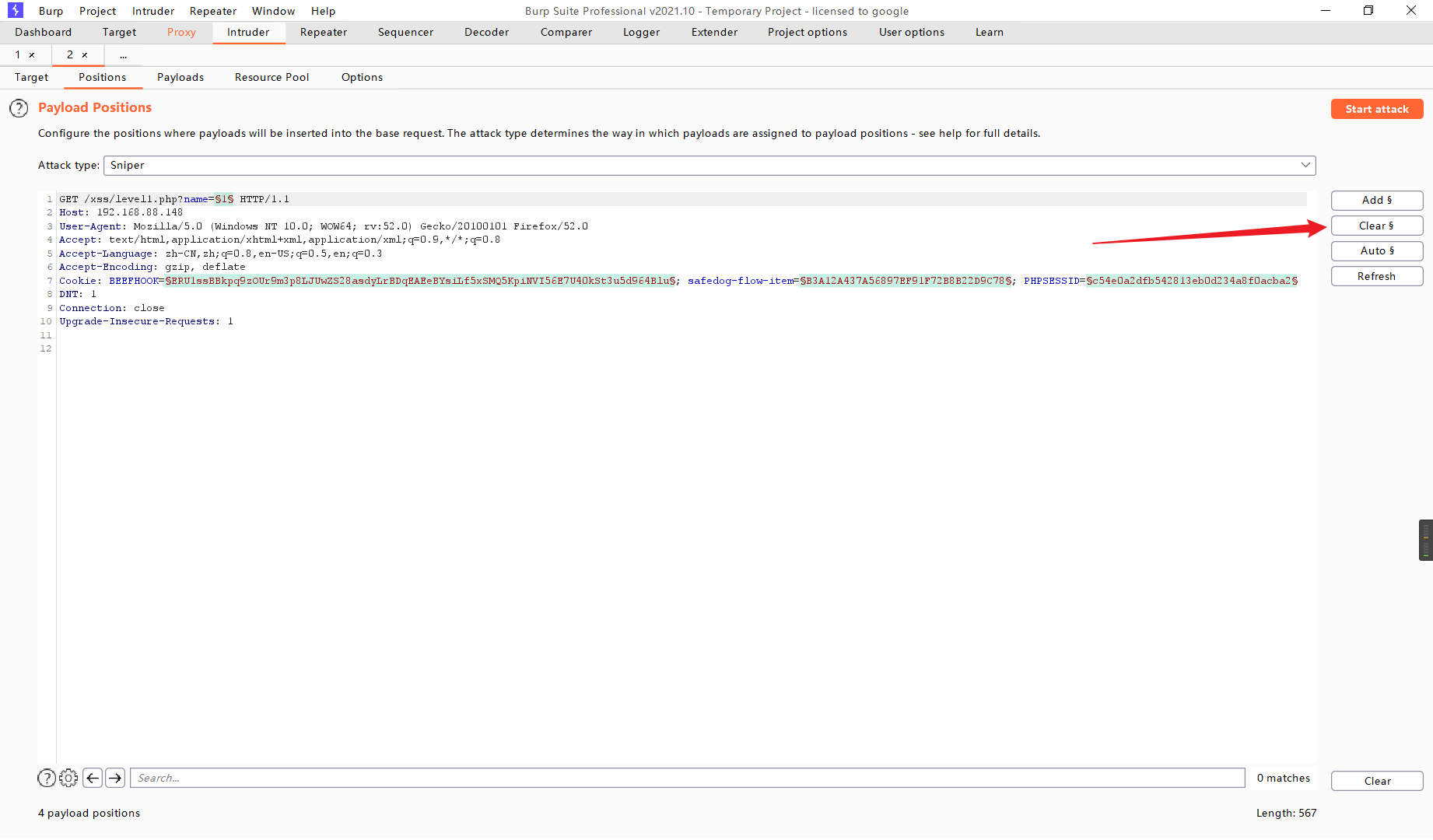Go to previous search match with left arrow
Image resolution: width=1433 pixels, height=840 pixels.
[92, 778]
